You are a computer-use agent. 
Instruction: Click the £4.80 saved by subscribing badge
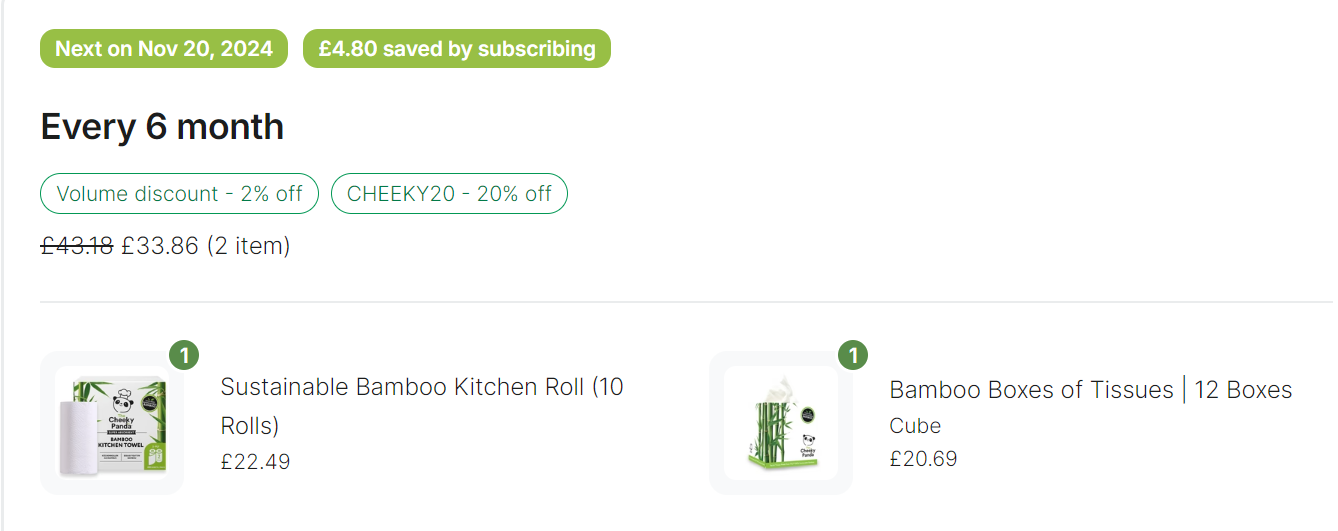(457, 49)
